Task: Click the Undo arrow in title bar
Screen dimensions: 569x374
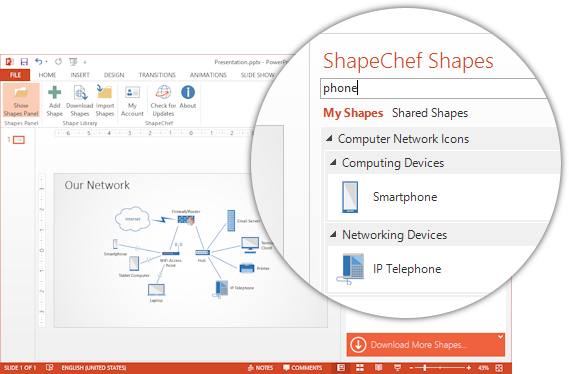Action: 39,61
